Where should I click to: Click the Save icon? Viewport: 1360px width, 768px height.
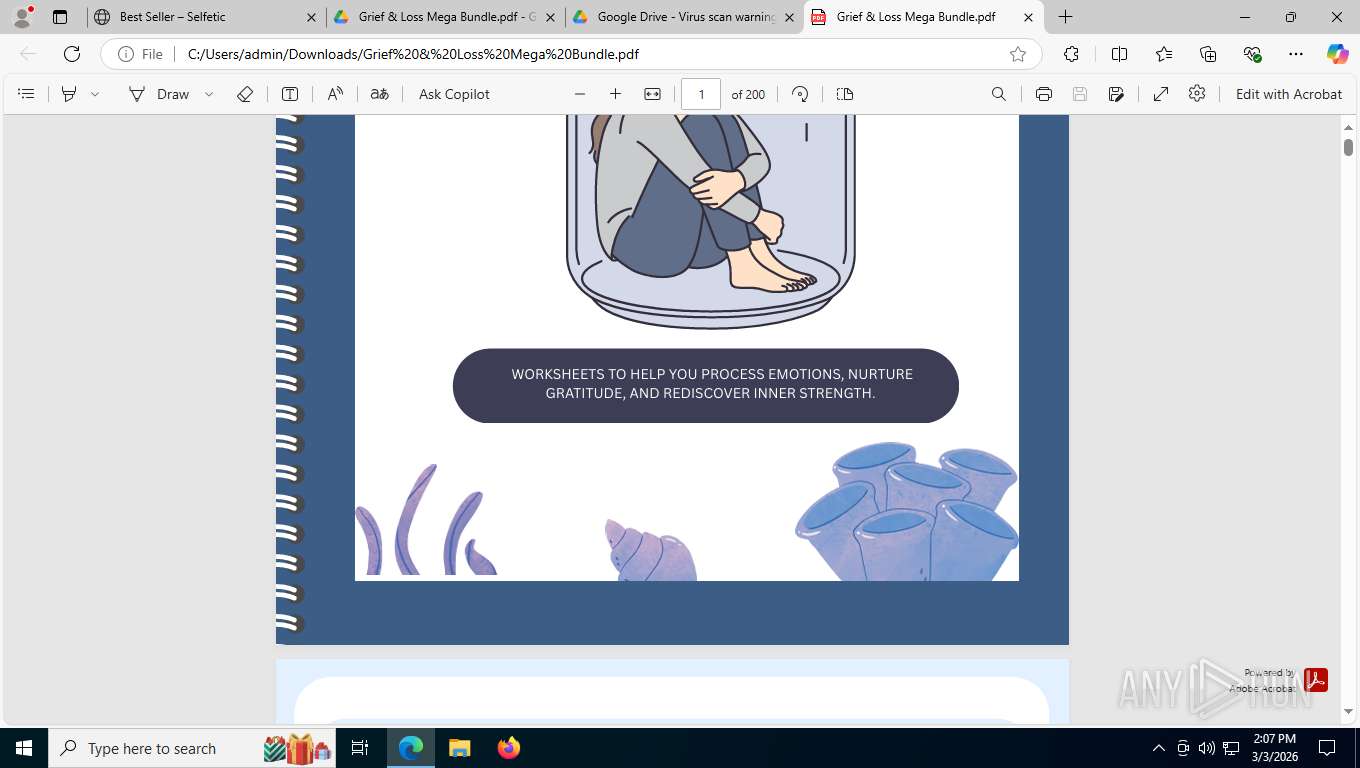click(1080, 94)
